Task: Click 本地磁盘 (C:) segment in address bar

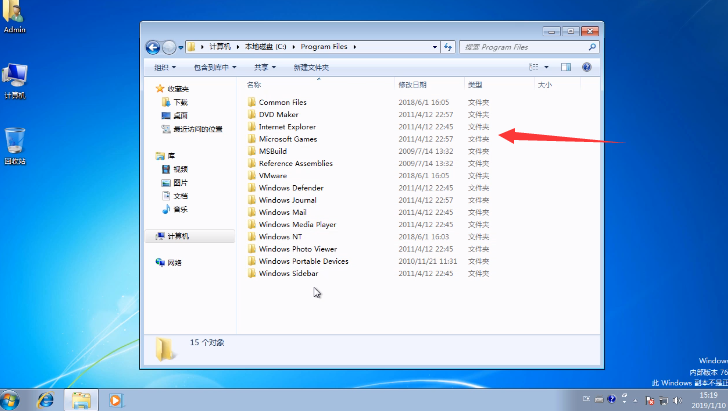Action: click(x=266, y=47)
